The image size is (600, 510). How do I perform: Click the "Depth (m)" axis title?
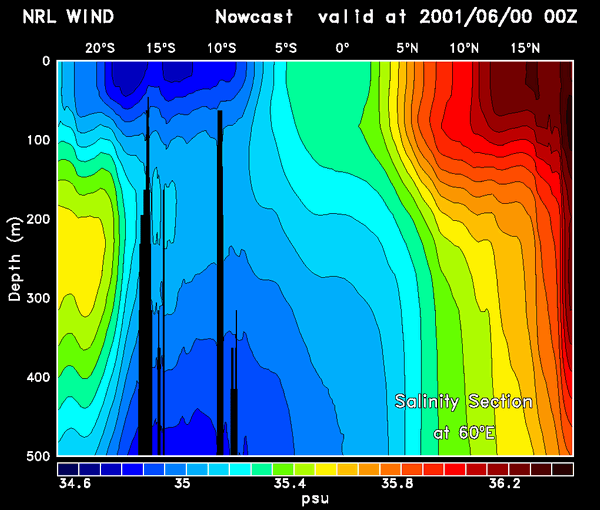[15, 259]
